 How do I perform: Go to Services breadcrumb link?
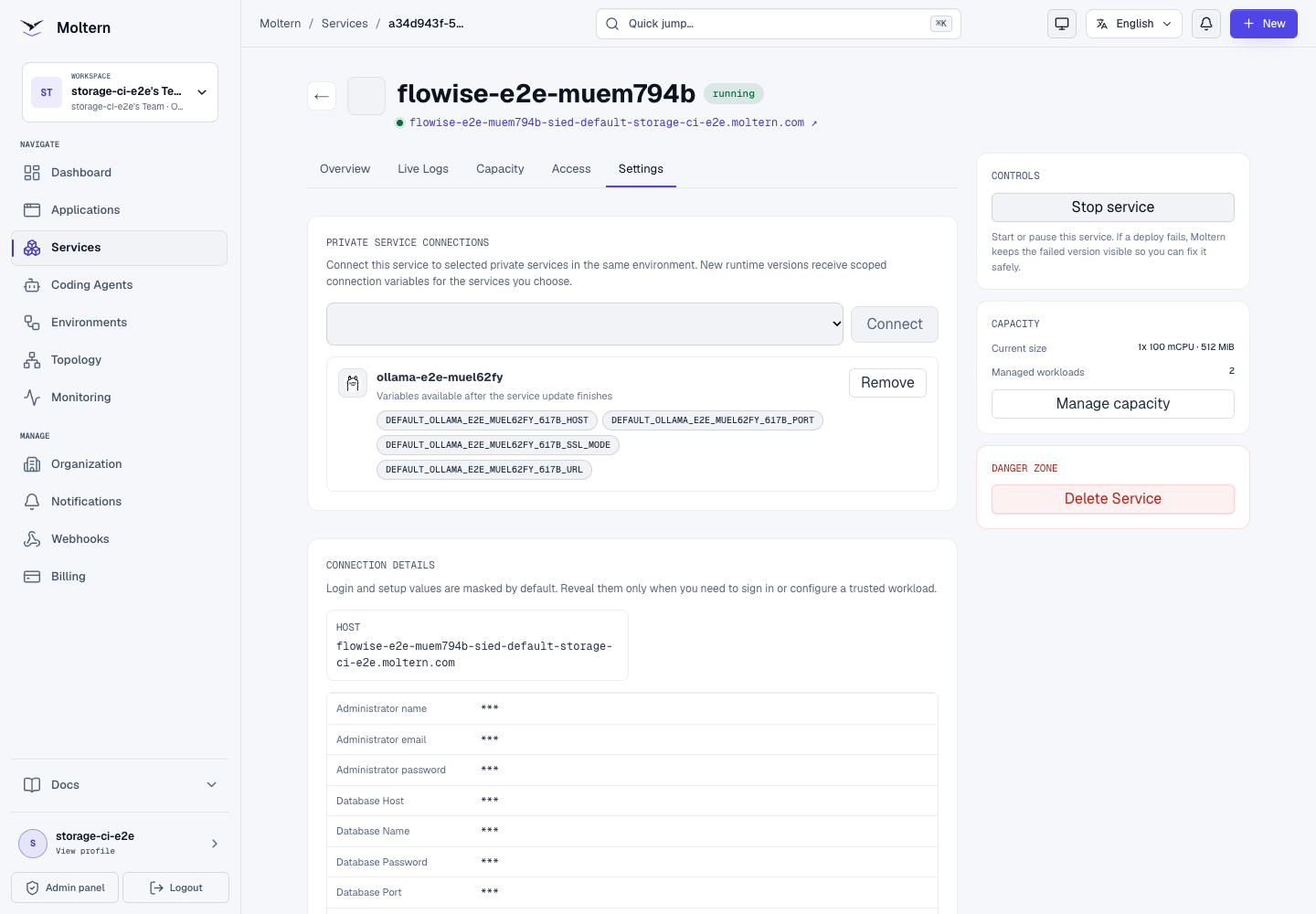(345, 24)
